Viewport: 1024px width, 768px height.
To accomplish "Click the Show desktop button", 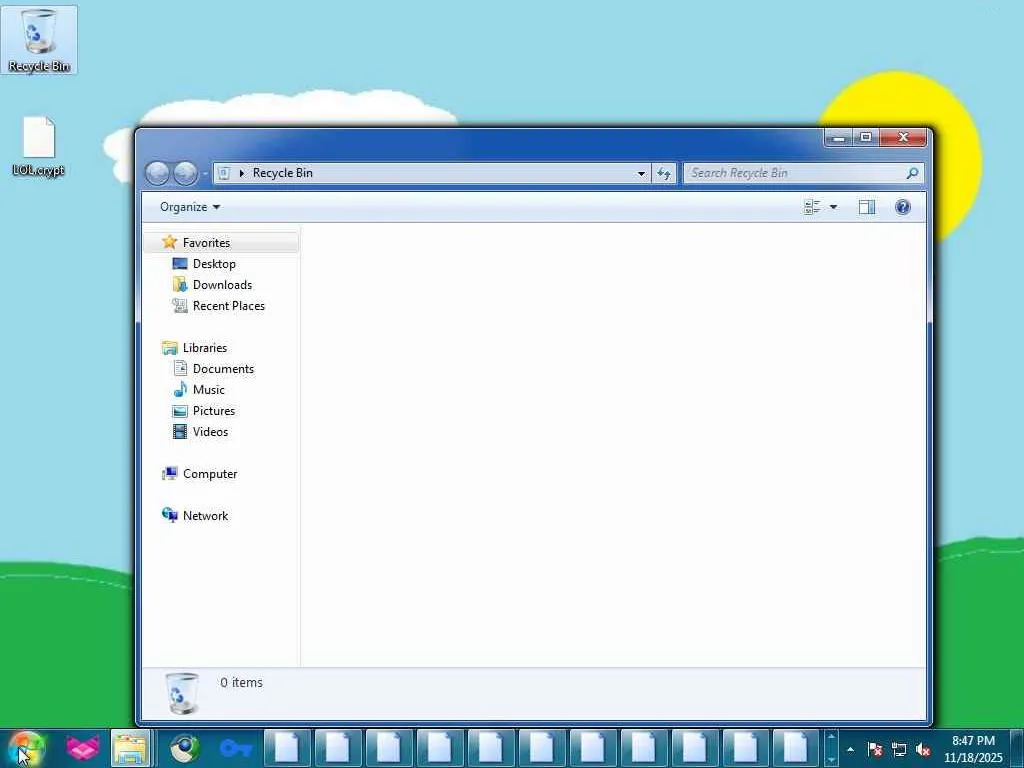I will click(x=1017, y=749).
